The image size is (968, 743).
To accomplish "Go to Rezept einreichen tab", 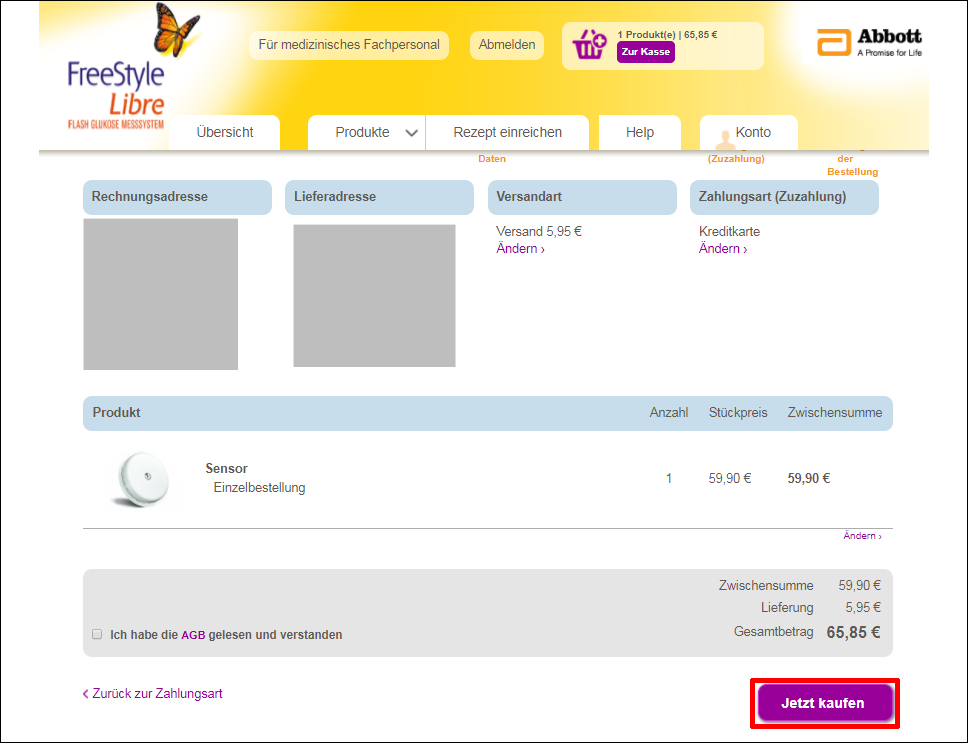I will pos(507,132).
